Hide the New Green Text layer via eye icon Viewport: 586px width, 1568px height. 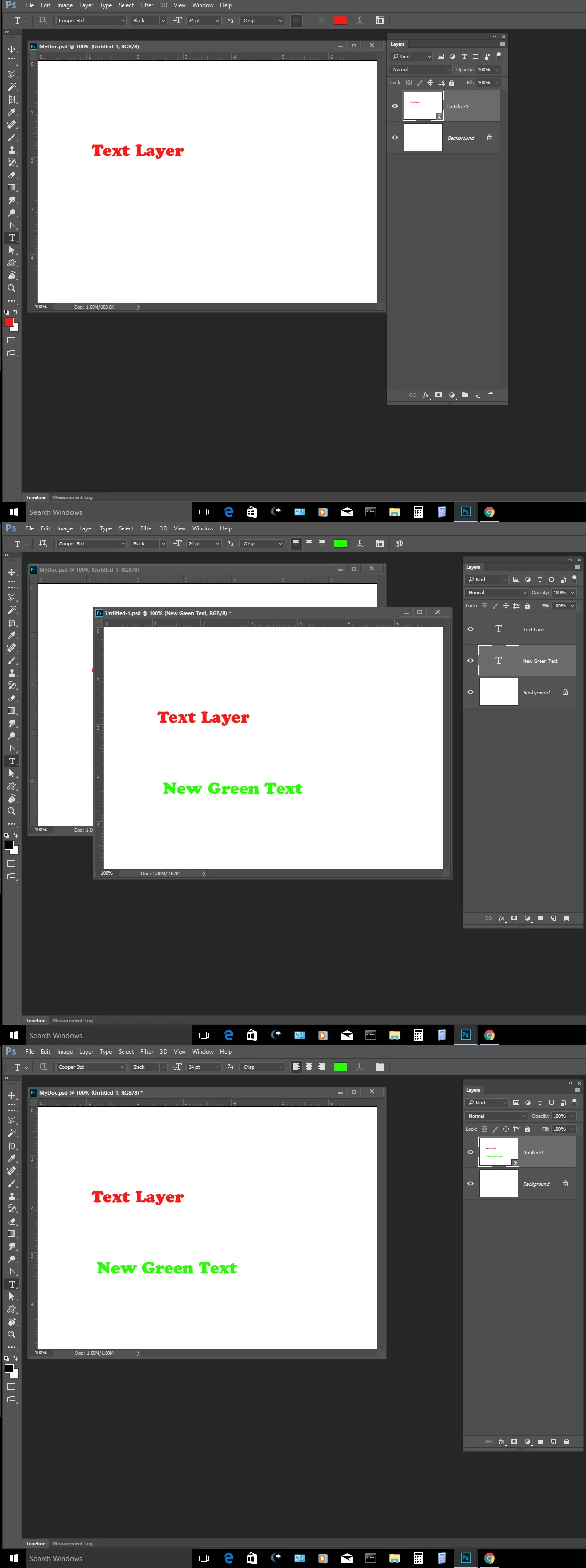coord(470,660)
